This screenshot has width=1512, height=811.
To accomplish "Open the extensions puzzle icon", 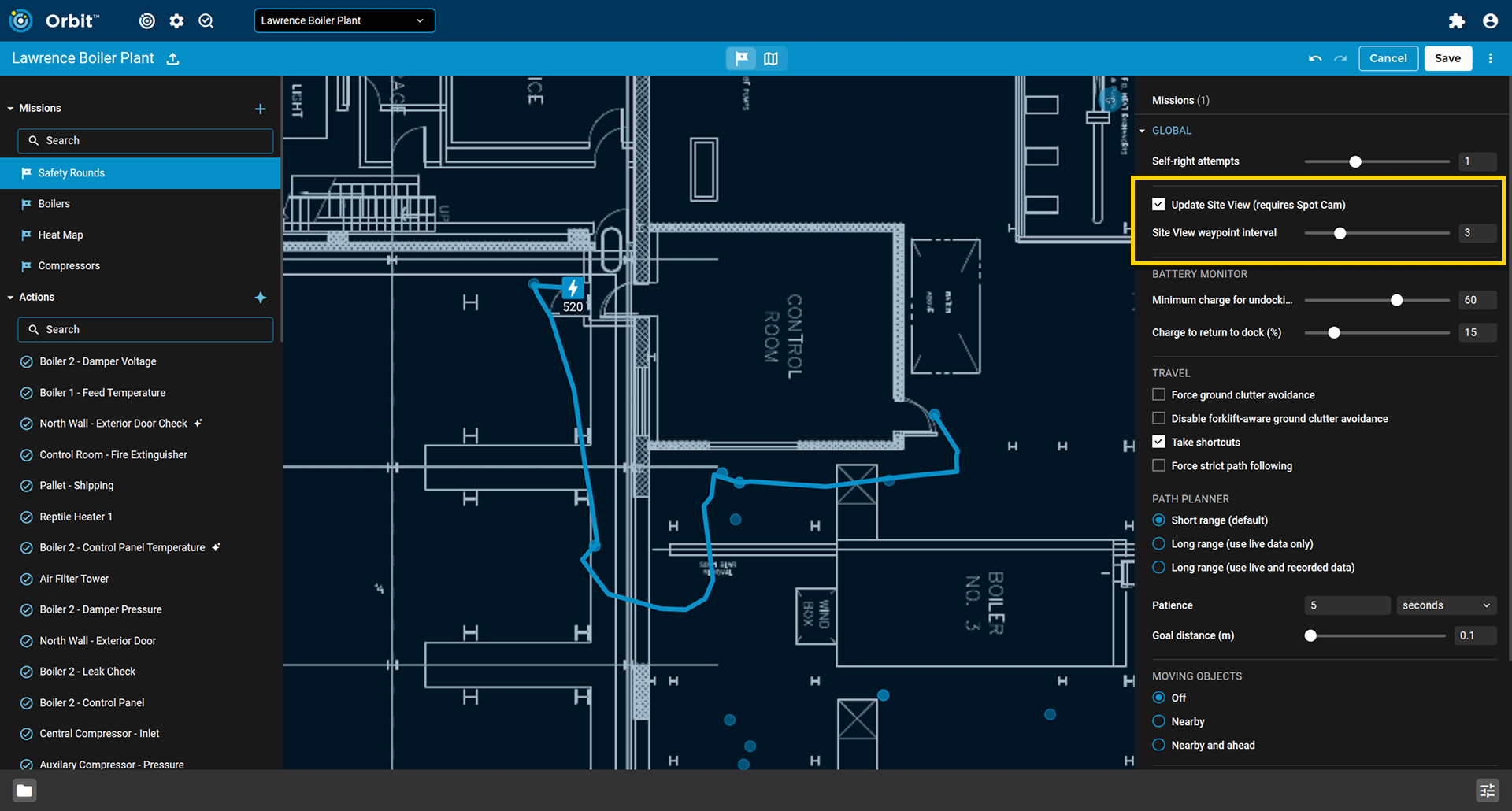I will 1456,21.
